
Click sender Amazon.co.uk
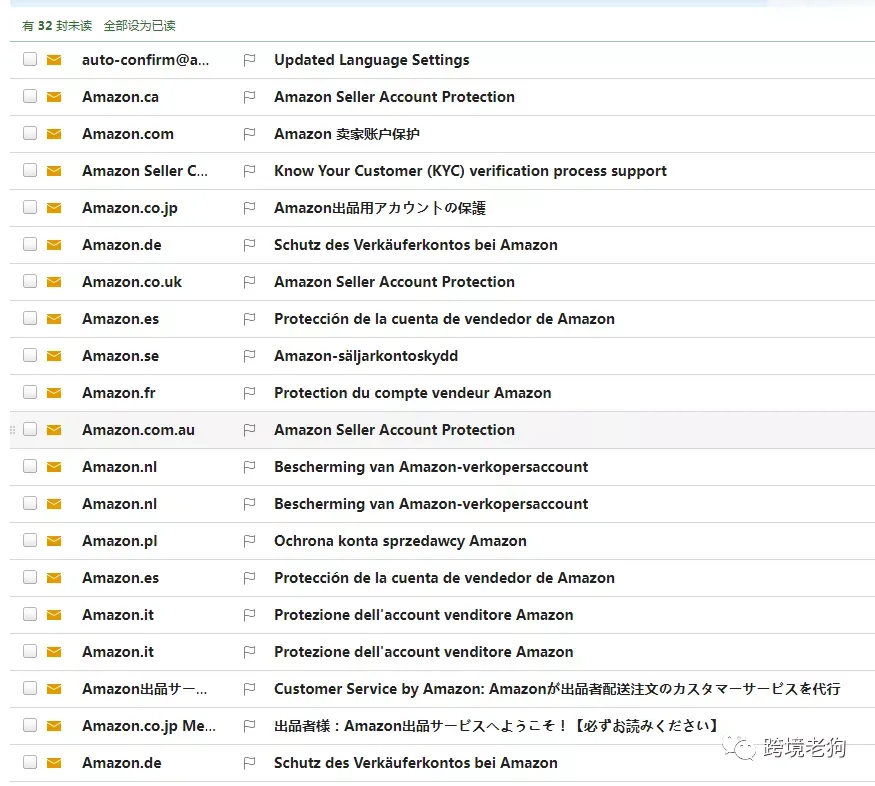(x=132, y=282)
